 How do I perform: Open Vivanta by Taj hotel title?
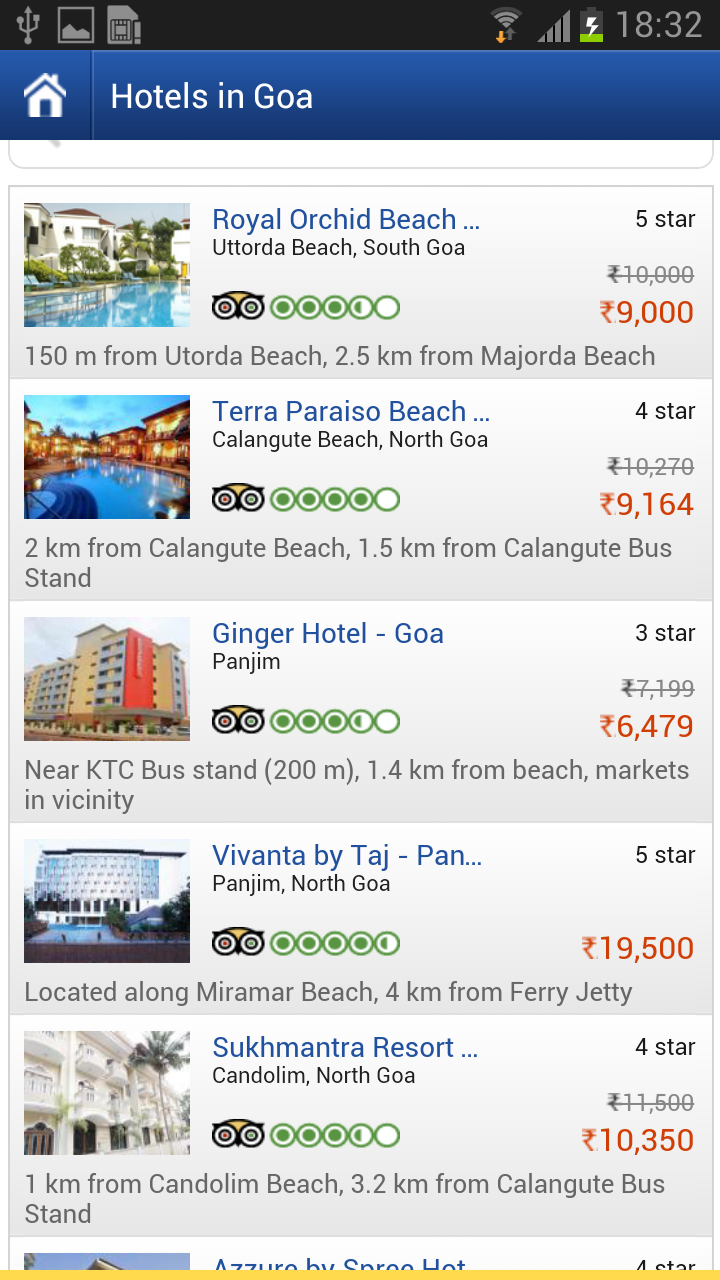pyautogui.click(x=347, y=856)
